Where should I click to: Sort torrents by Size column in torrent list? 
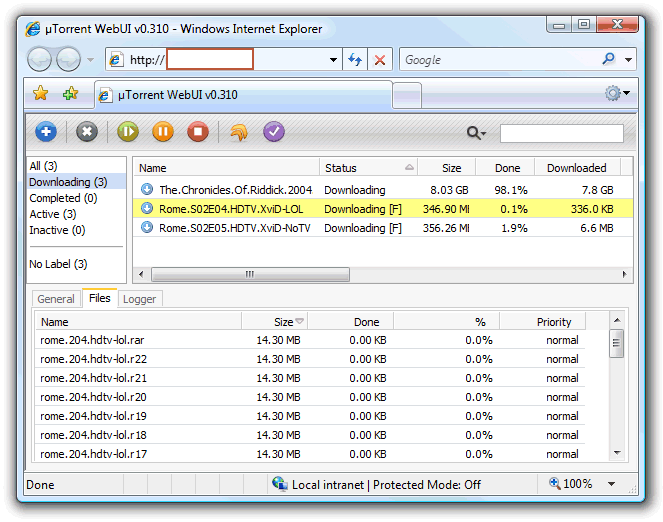[447, 168]
